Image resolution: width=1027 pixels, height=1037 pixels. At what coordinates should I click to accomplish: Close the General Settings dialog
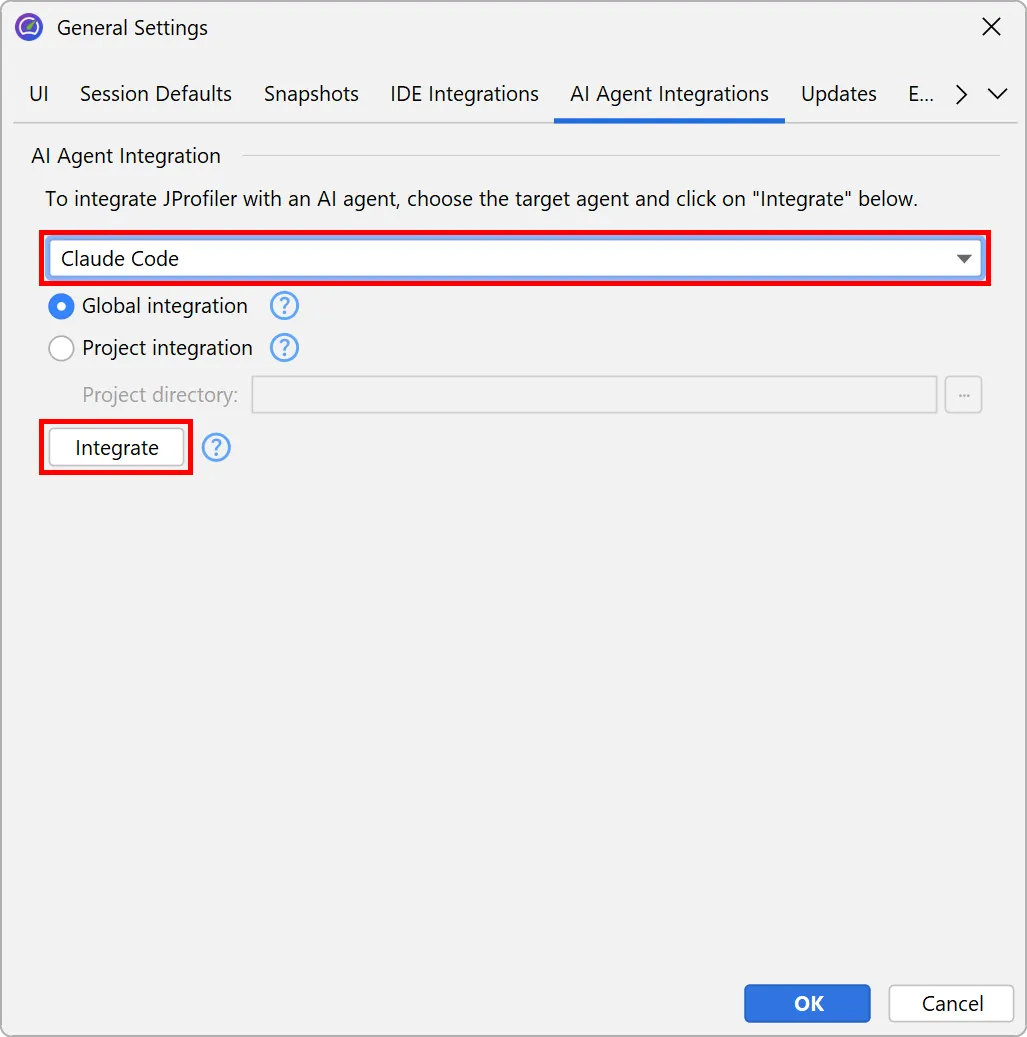tap(991, 27)
